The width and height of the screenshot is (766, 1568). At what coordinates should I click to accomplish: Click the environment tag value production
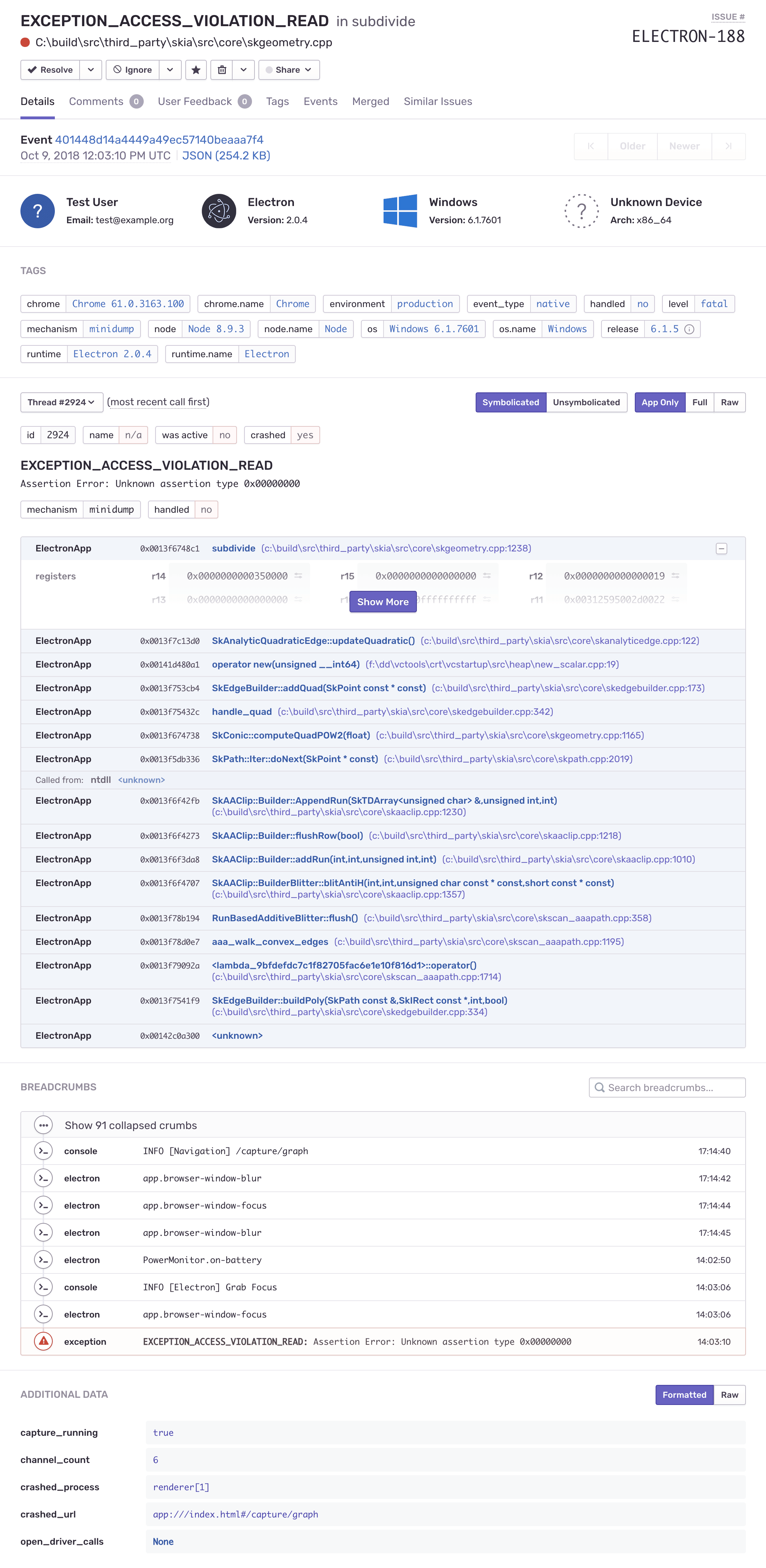pos(425,304)
